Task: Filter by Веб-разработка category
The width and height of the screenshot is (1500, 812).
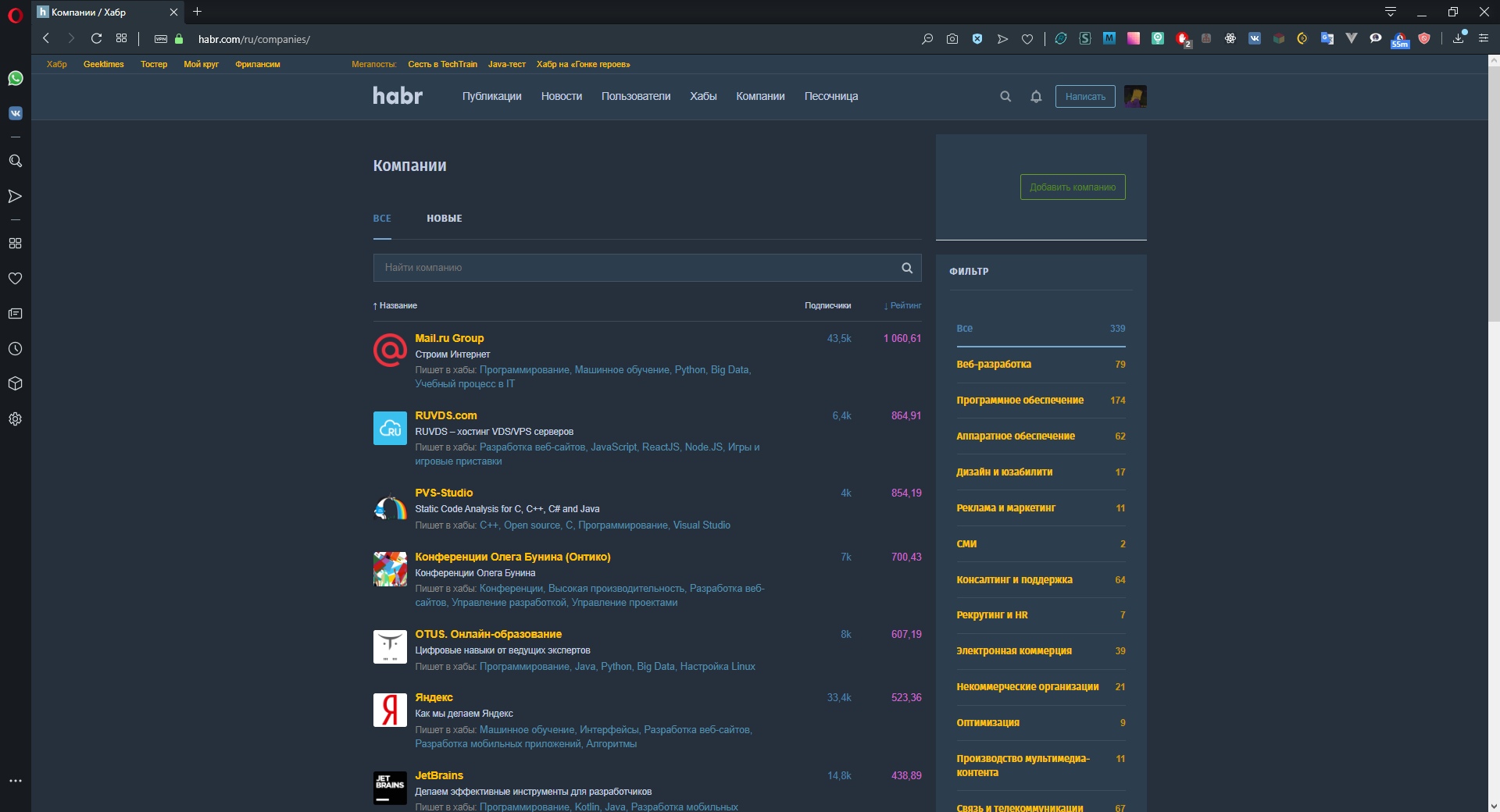Action: tap(1041, 365)
